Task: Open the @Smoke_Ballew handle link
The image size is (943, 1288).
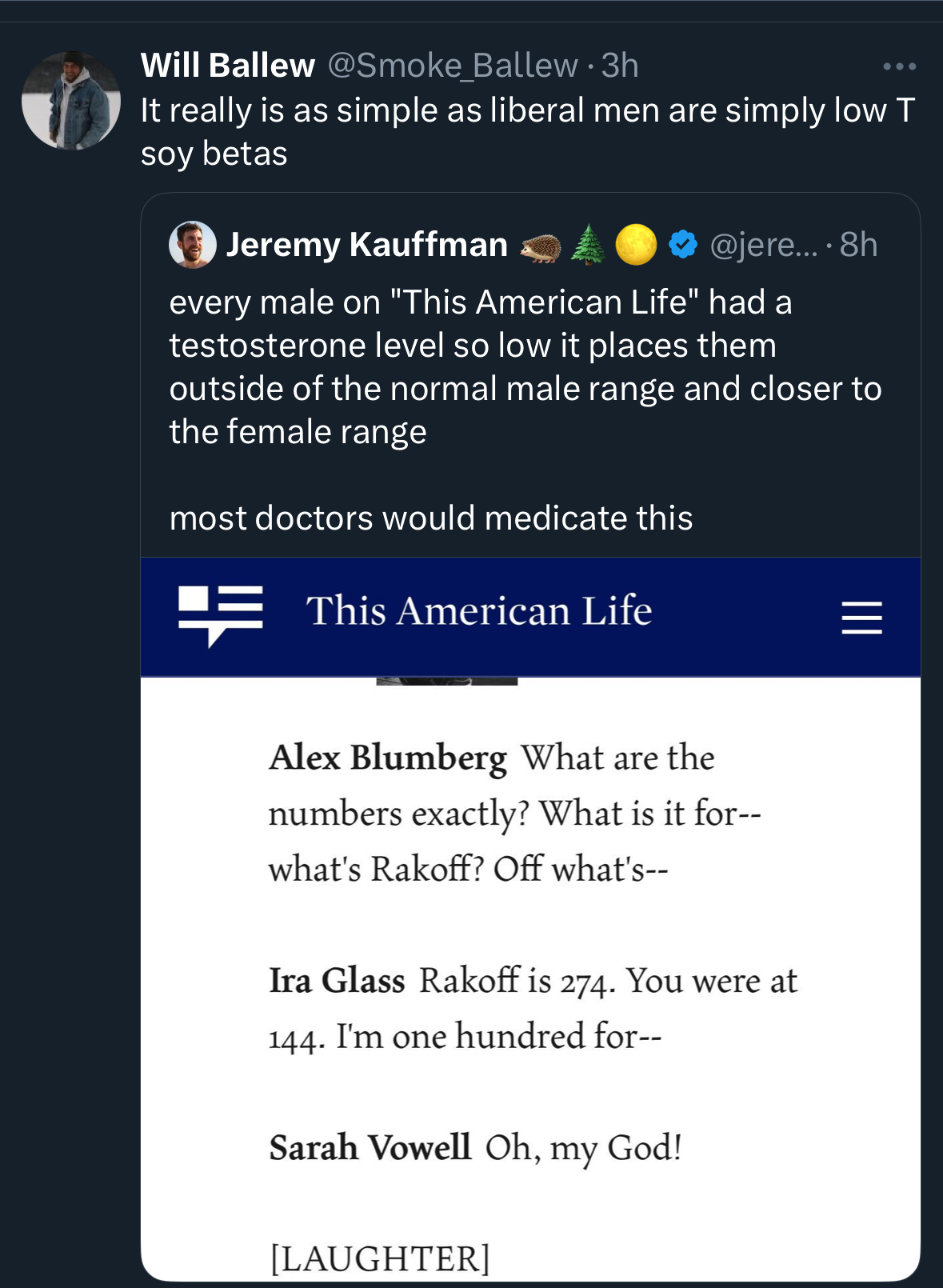Action: pos(452,66)
